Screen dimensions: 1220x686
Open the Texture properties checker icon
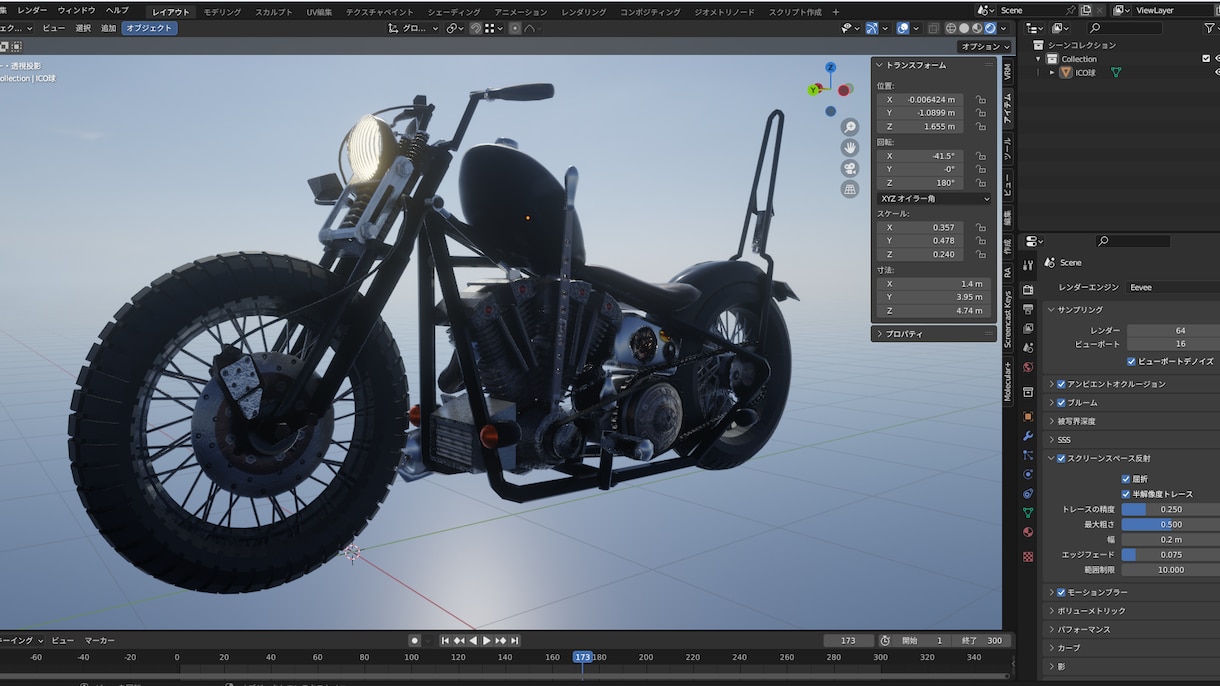coord(1028,557)
